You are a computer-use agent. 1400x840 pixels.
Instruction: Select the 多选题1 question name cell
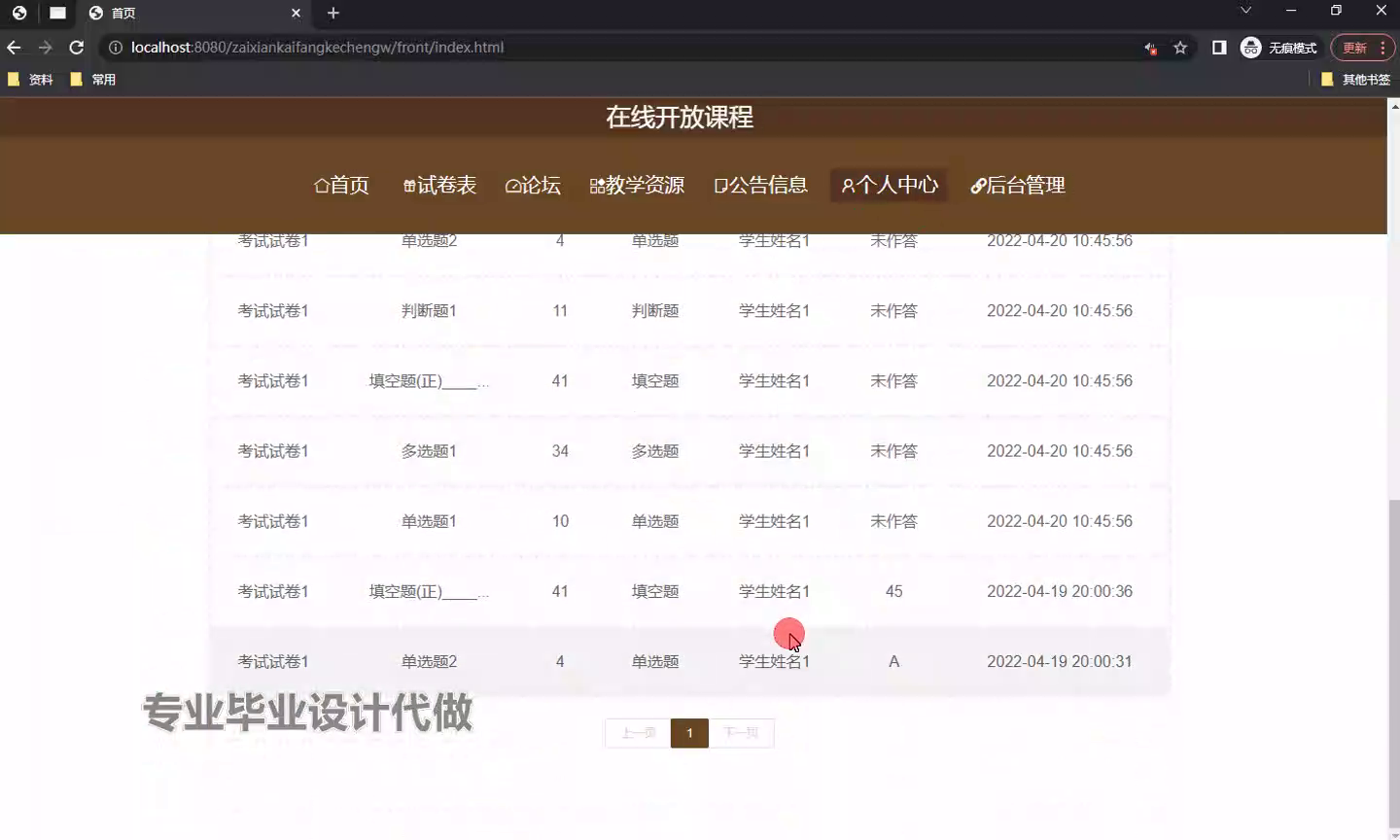point(429,451)
